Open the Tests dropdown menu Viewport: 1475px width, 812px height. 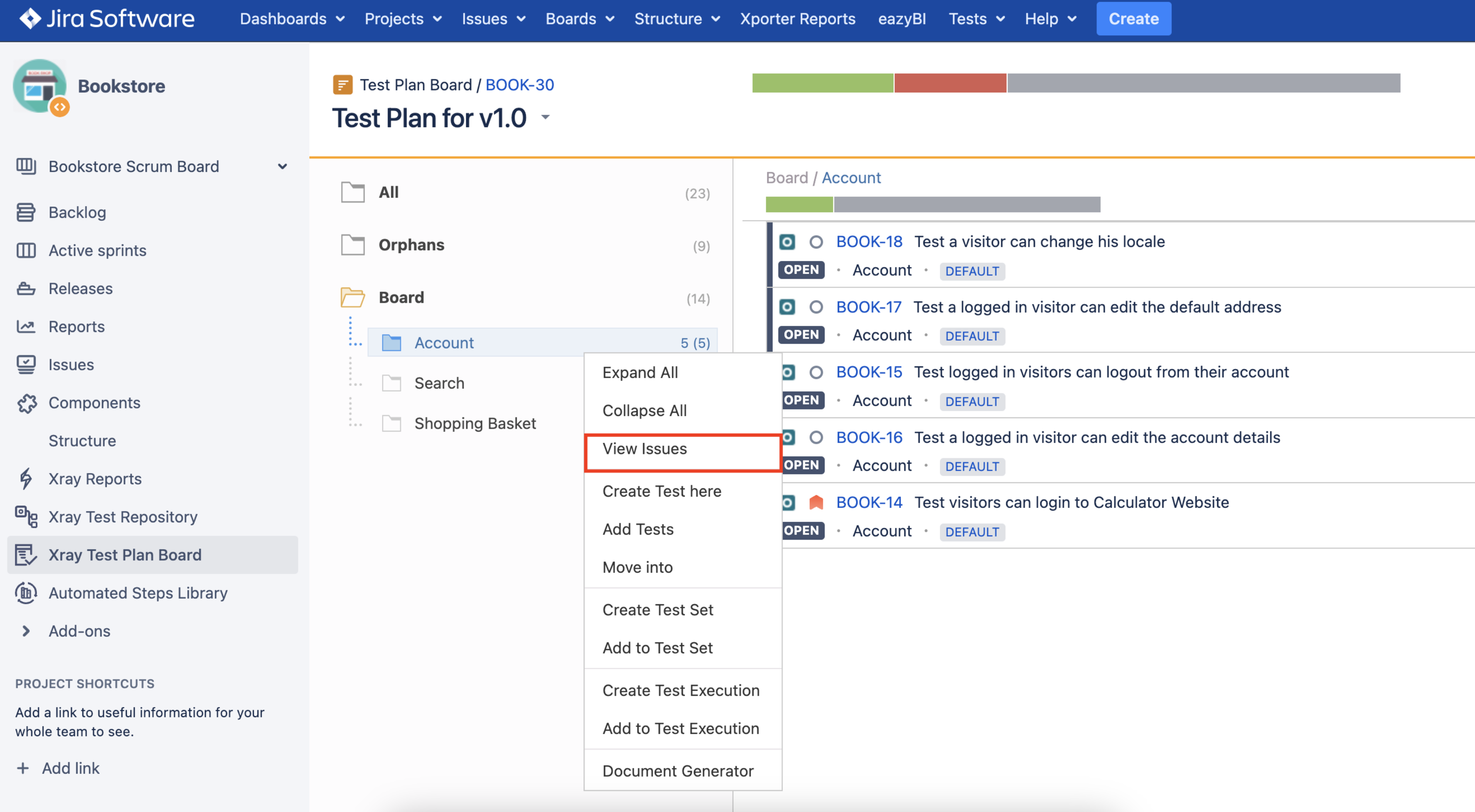977,19
